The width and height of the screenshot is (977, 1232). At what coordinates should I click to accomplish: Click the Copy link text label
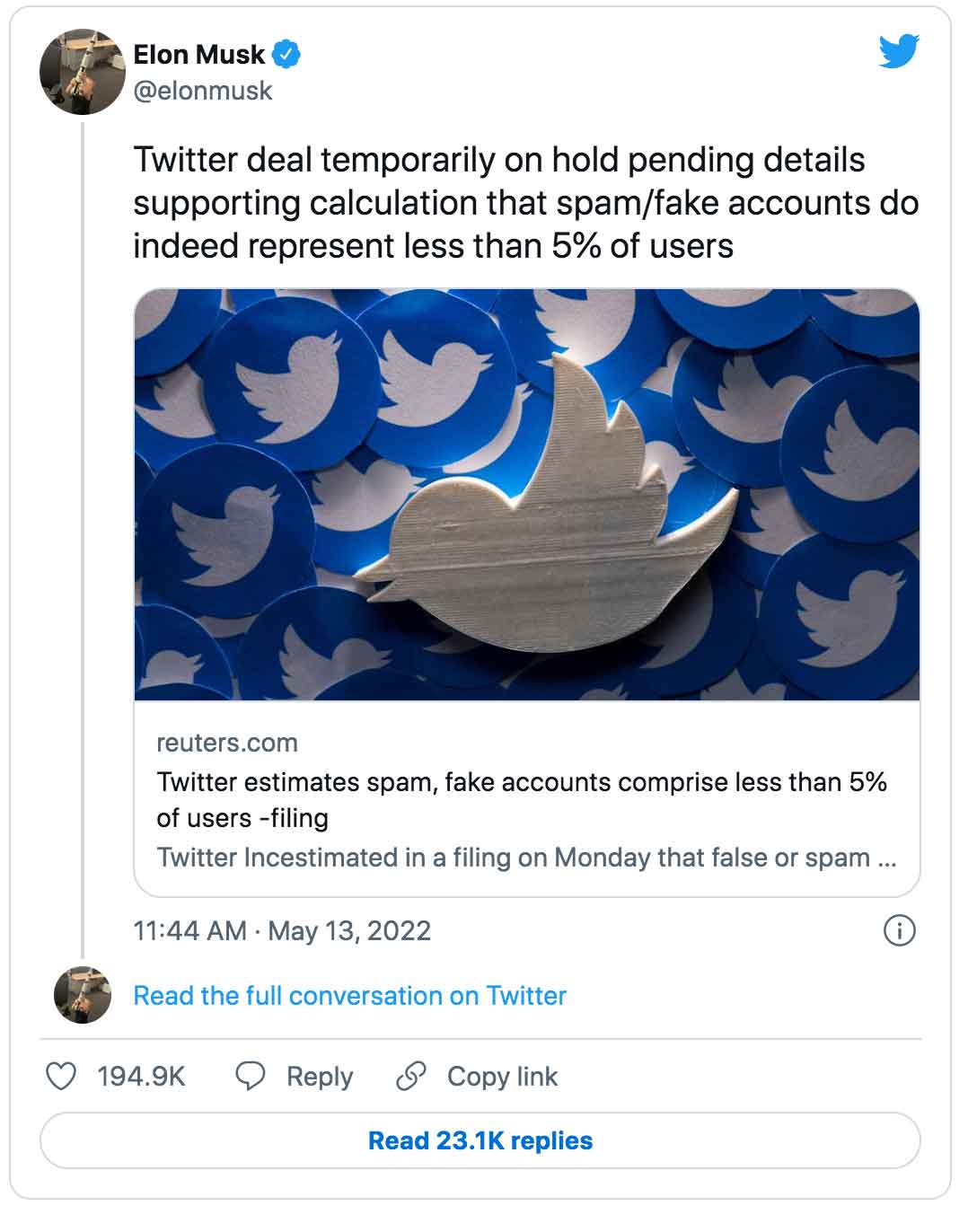click(502, 1077)
